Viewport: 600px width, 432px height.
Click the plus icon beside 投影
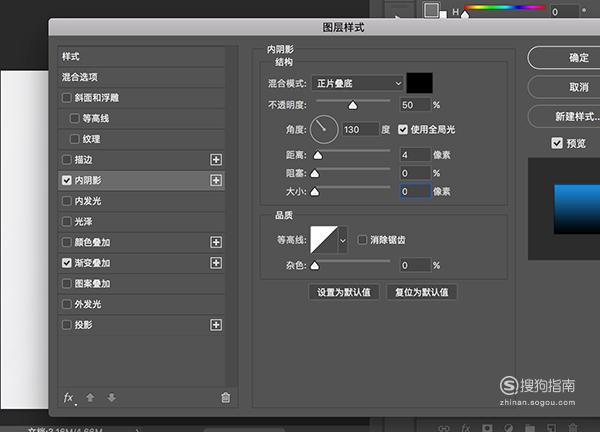click(216, 325)
